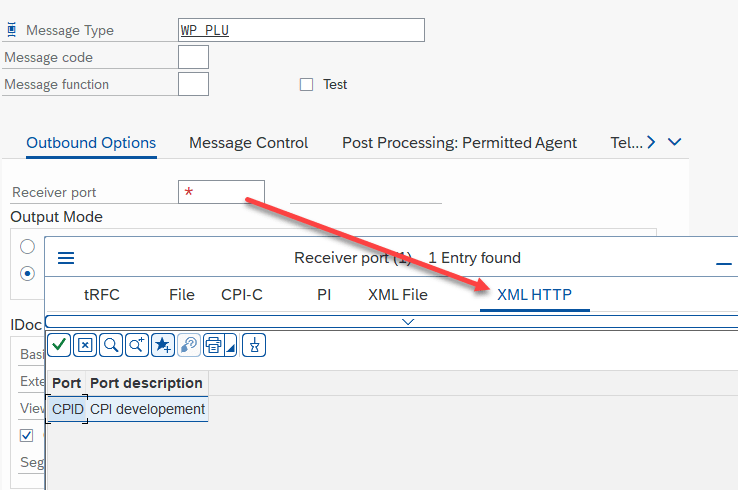
Task: Open the XML File port tab
Action: (397, 295)
